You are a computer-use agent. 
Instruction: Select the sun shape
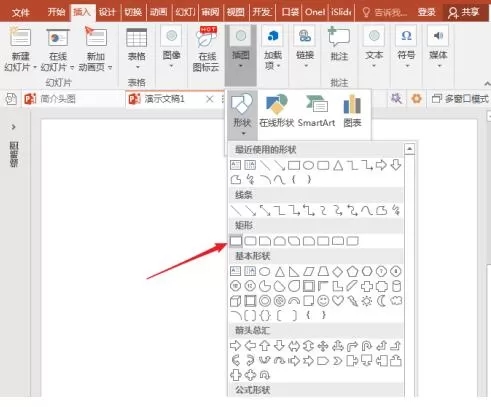367,301
